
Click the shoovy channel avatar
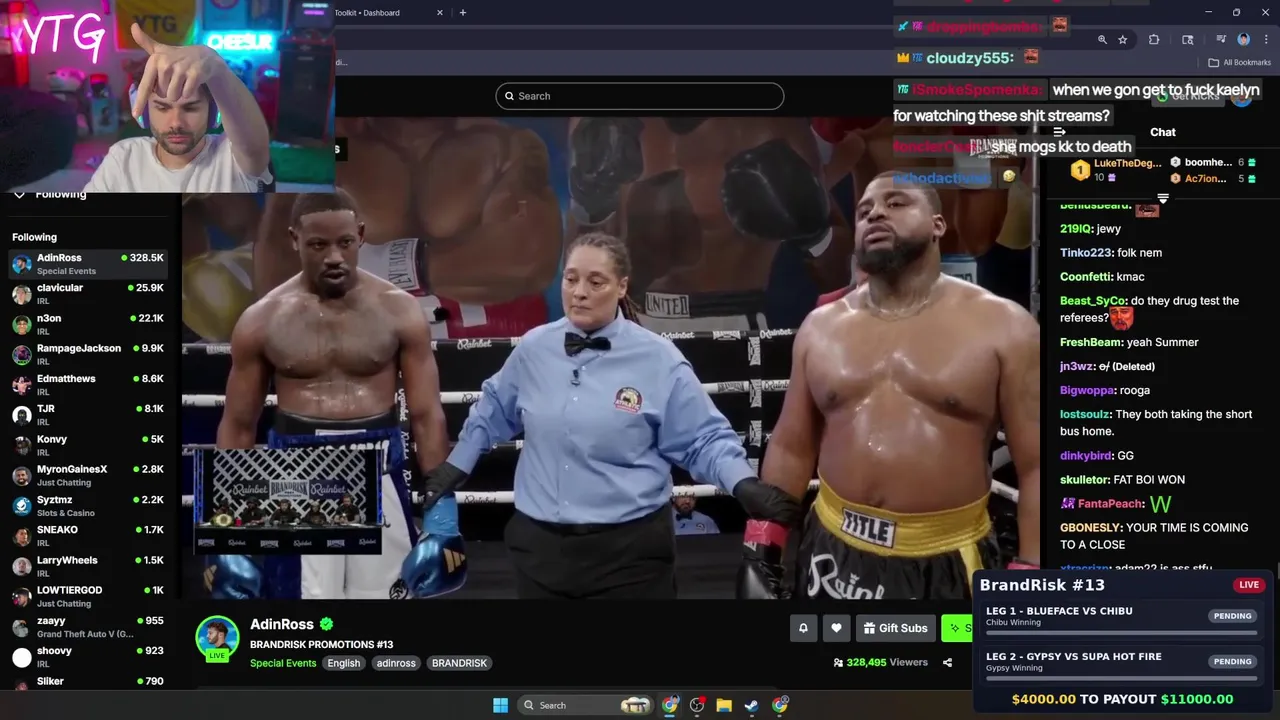click(22, 657)
